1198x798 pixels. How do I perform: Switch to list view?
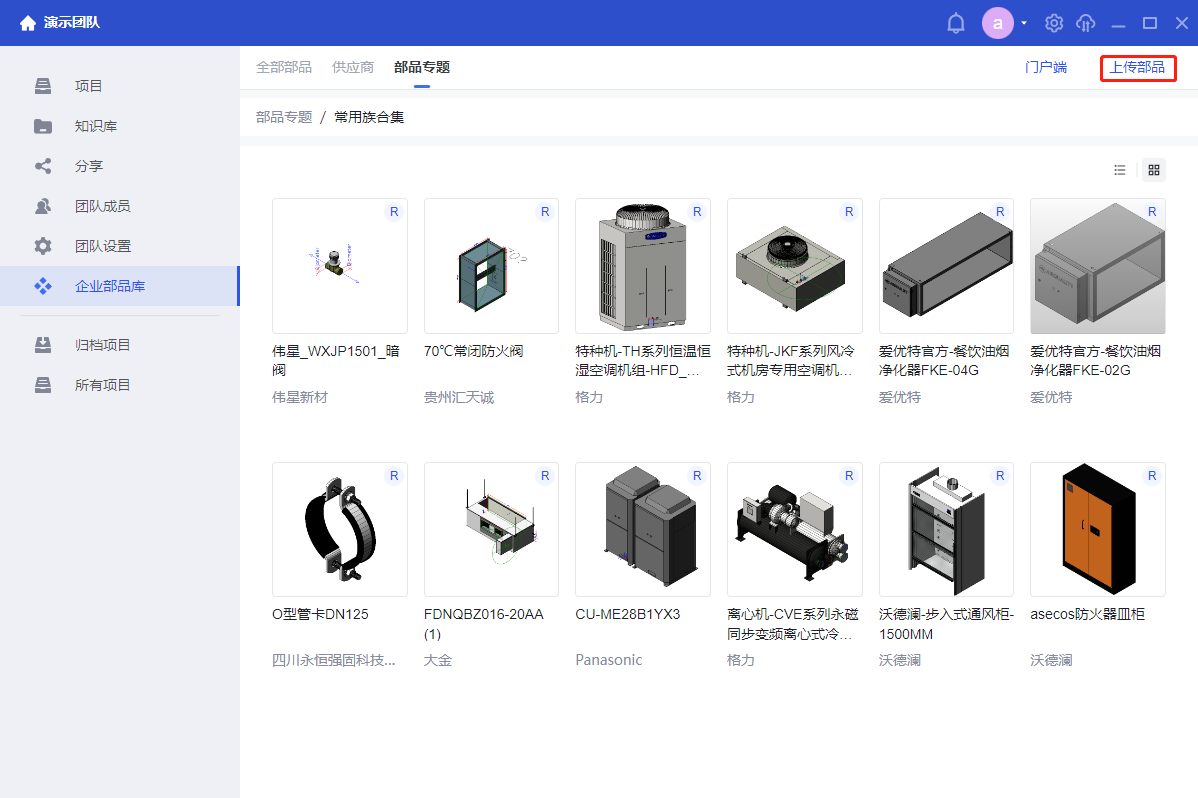click(1119, 170)
